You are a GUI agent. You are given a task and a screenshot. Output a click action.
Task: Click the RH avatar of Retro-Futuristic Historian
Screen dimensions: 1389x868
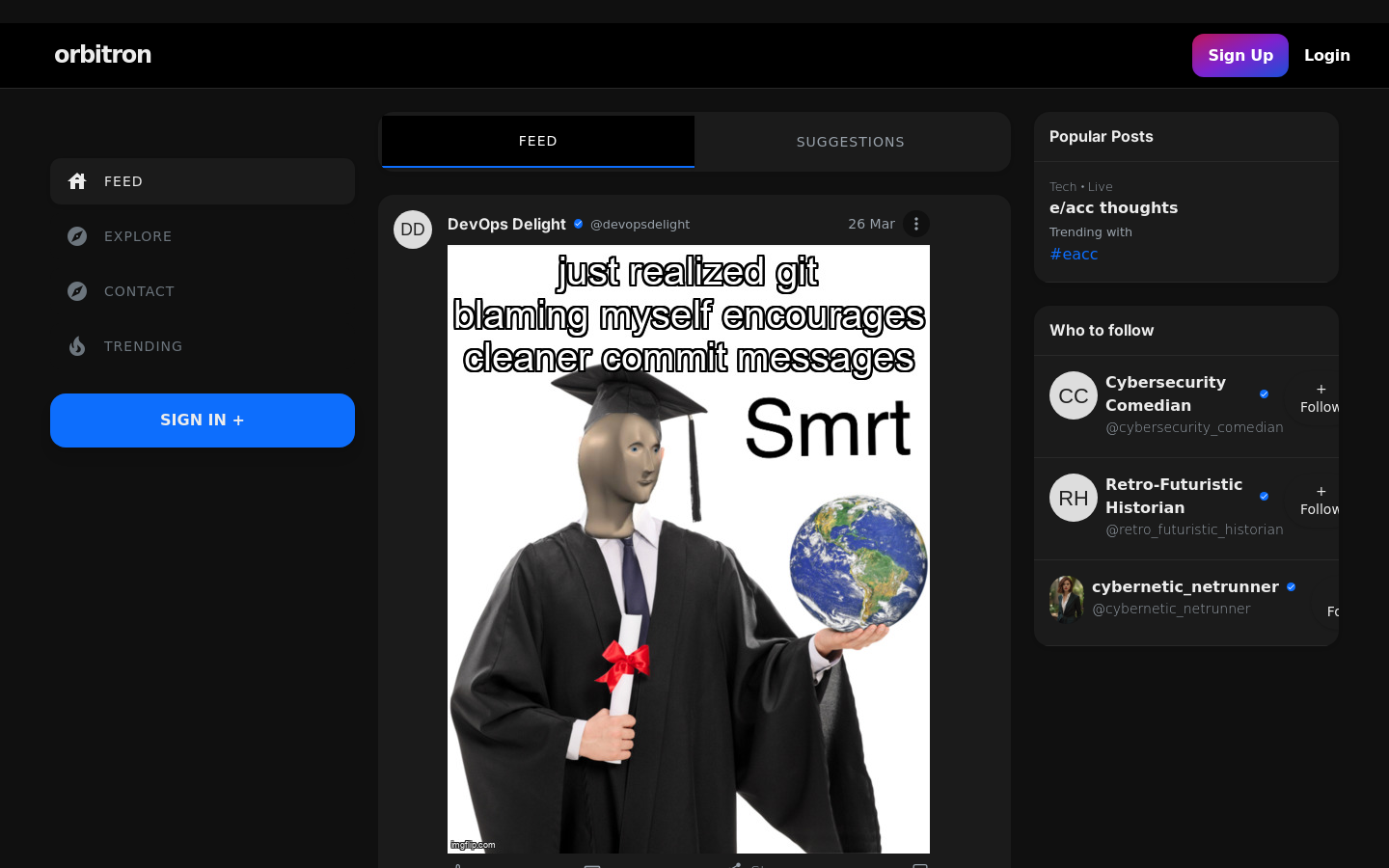1074,498
